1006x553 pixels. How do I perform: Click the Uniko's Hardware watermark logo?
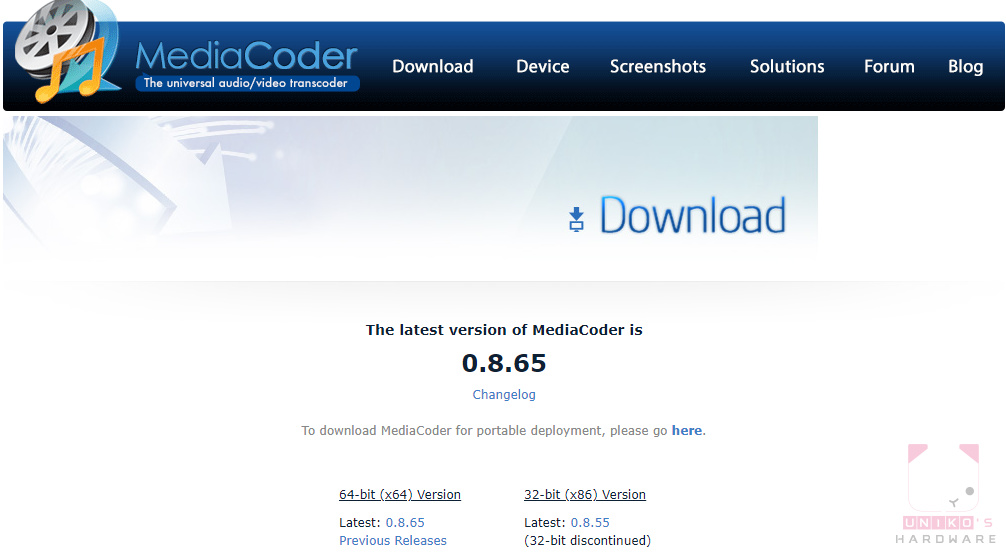944,495
